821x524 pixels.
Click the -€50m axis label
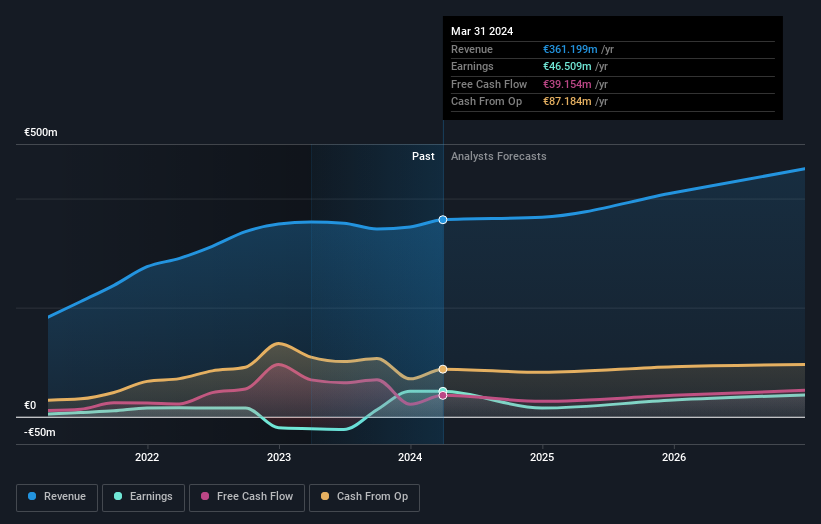point(40,432)
